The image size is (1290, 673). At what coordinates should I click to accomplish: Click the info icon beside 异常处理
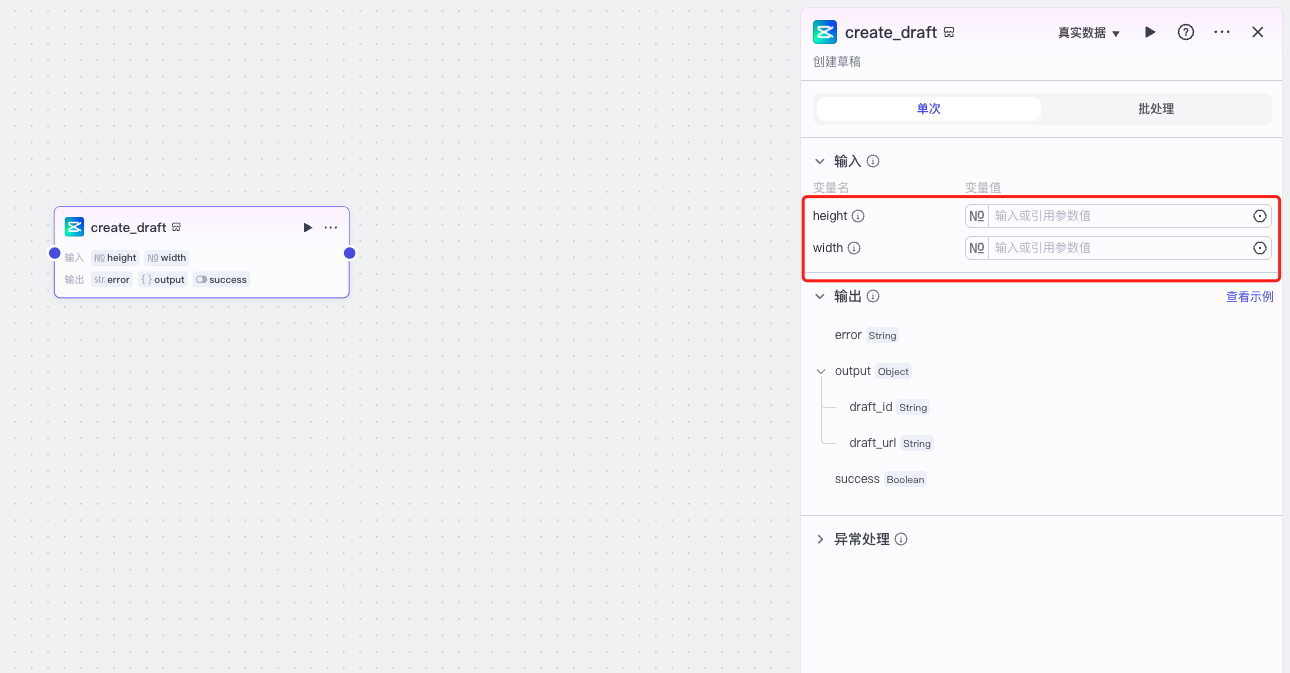click(901, 539)
